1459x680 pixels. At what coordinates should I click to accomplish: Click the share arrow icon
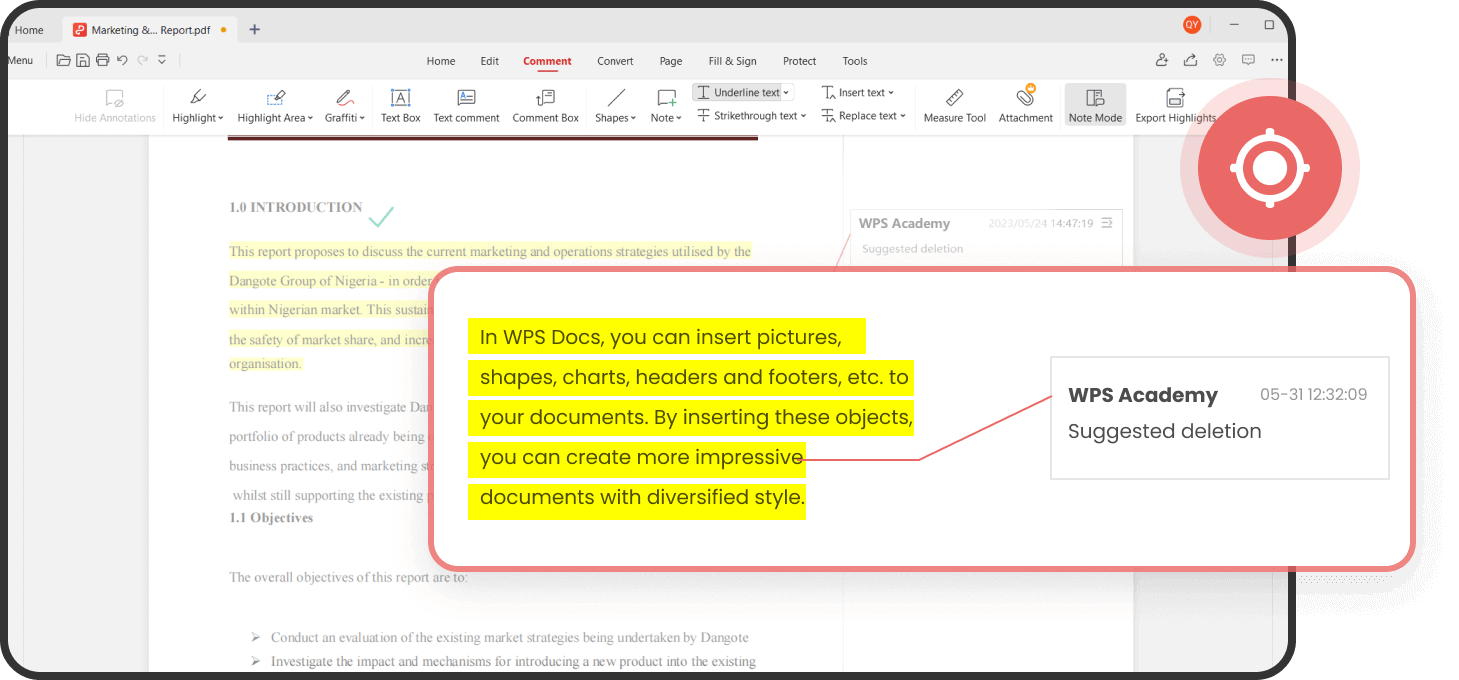[x=1190, y=60]
